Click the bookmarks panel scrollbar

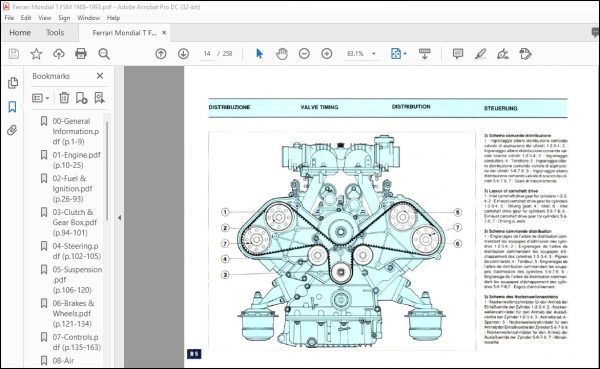click(x=107, y=170)
